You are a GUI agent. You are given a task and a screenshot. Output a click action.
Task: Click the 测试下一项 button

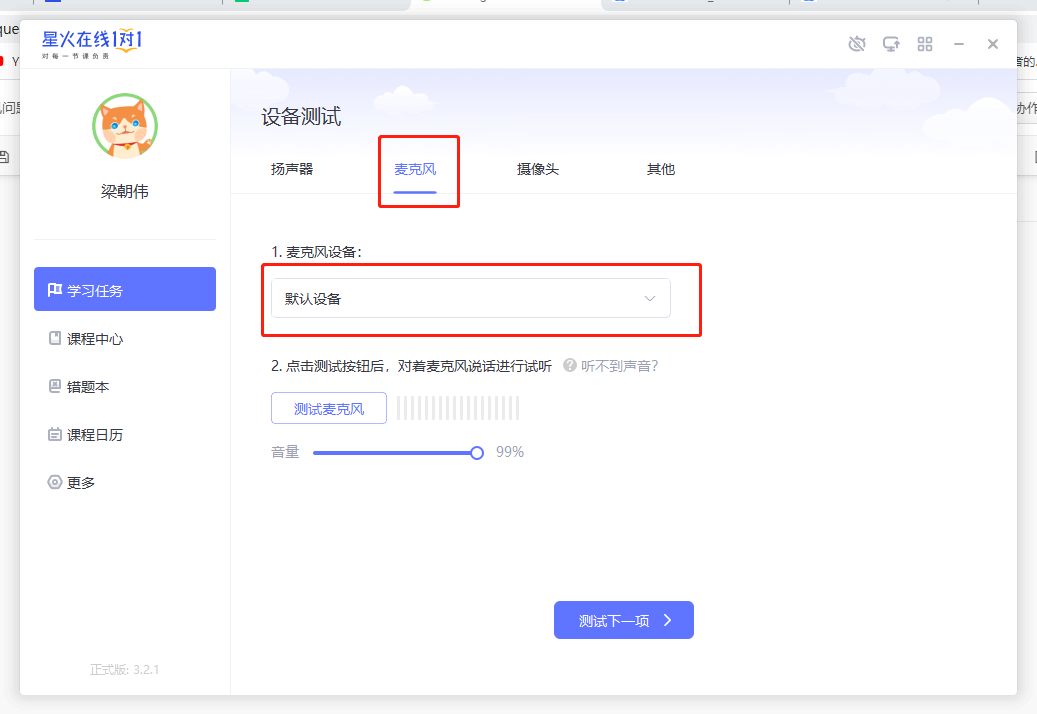[x=624, y=620]
